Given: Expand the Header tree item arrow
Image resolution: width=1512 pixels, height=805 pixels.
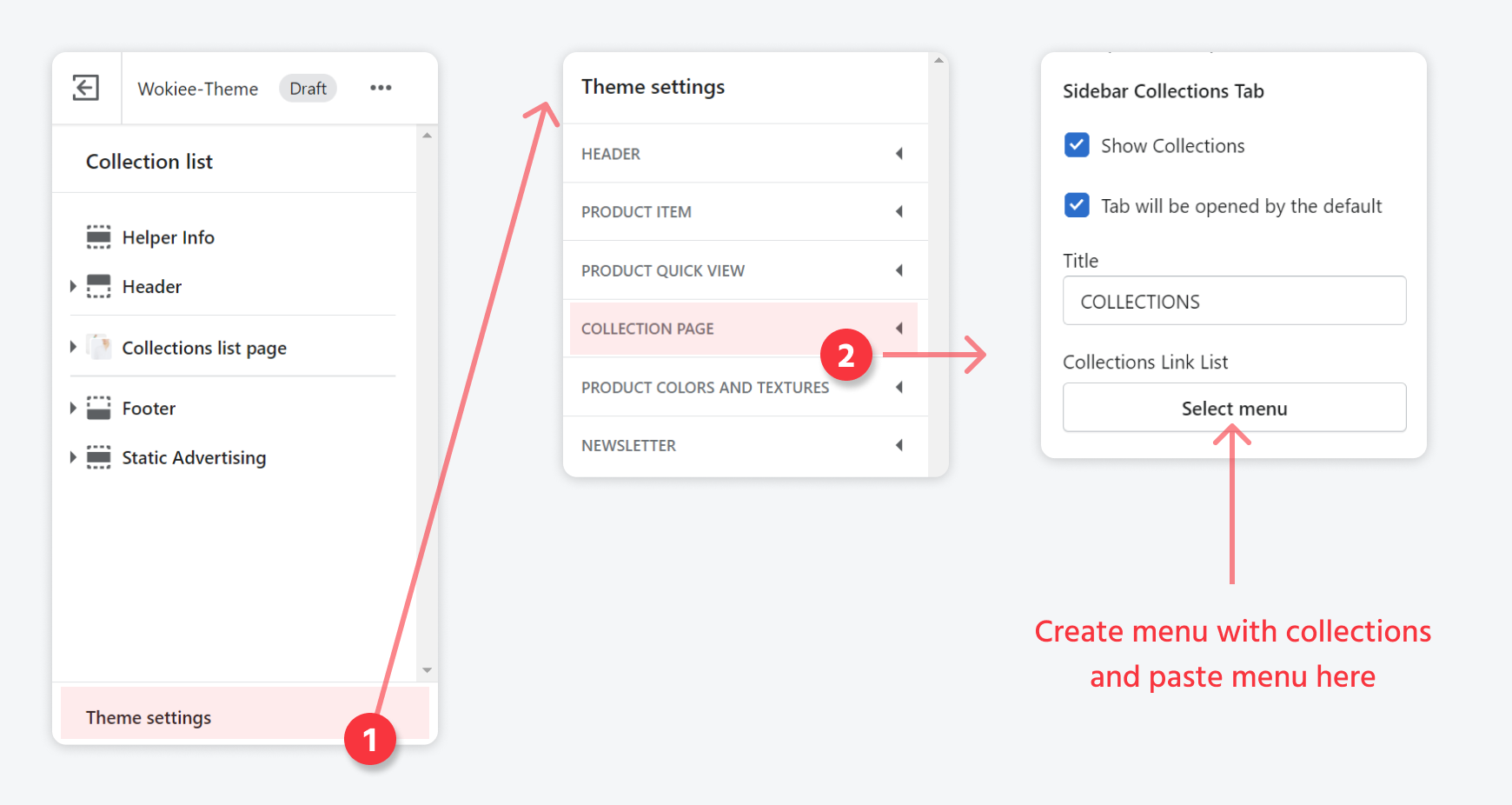Looking at the screenshot, I should [x=73, y=287].
